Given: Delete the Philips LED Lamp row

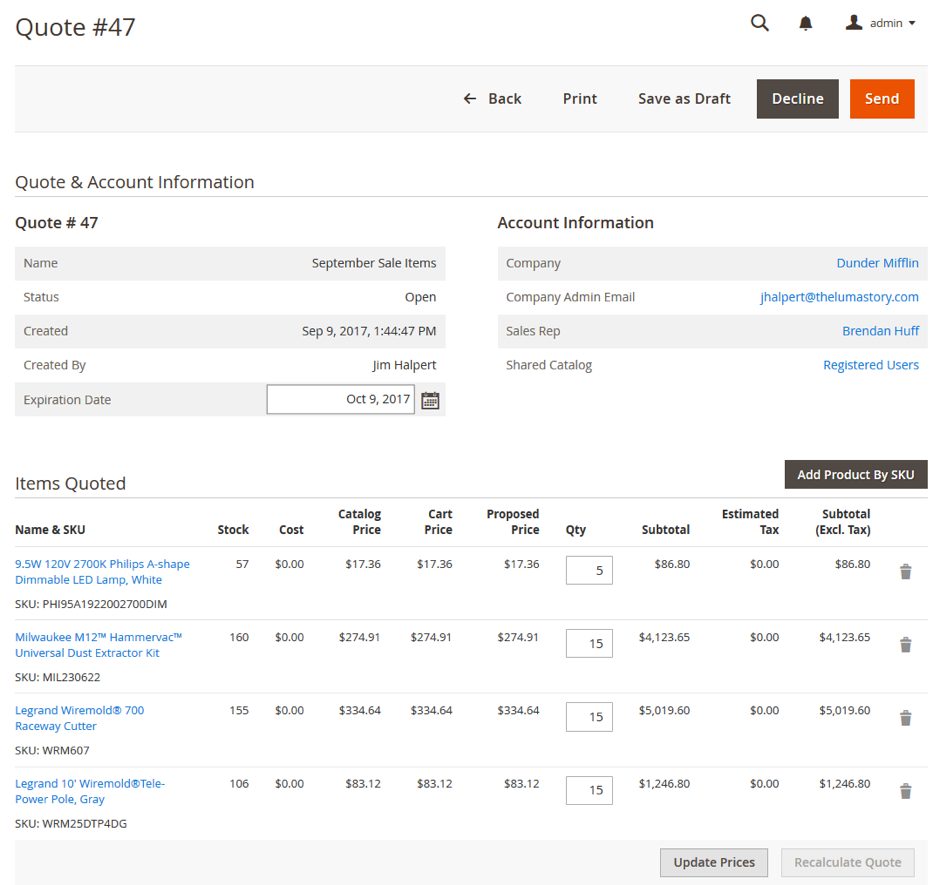Looking at the screenshot, I should pos(905,572).
